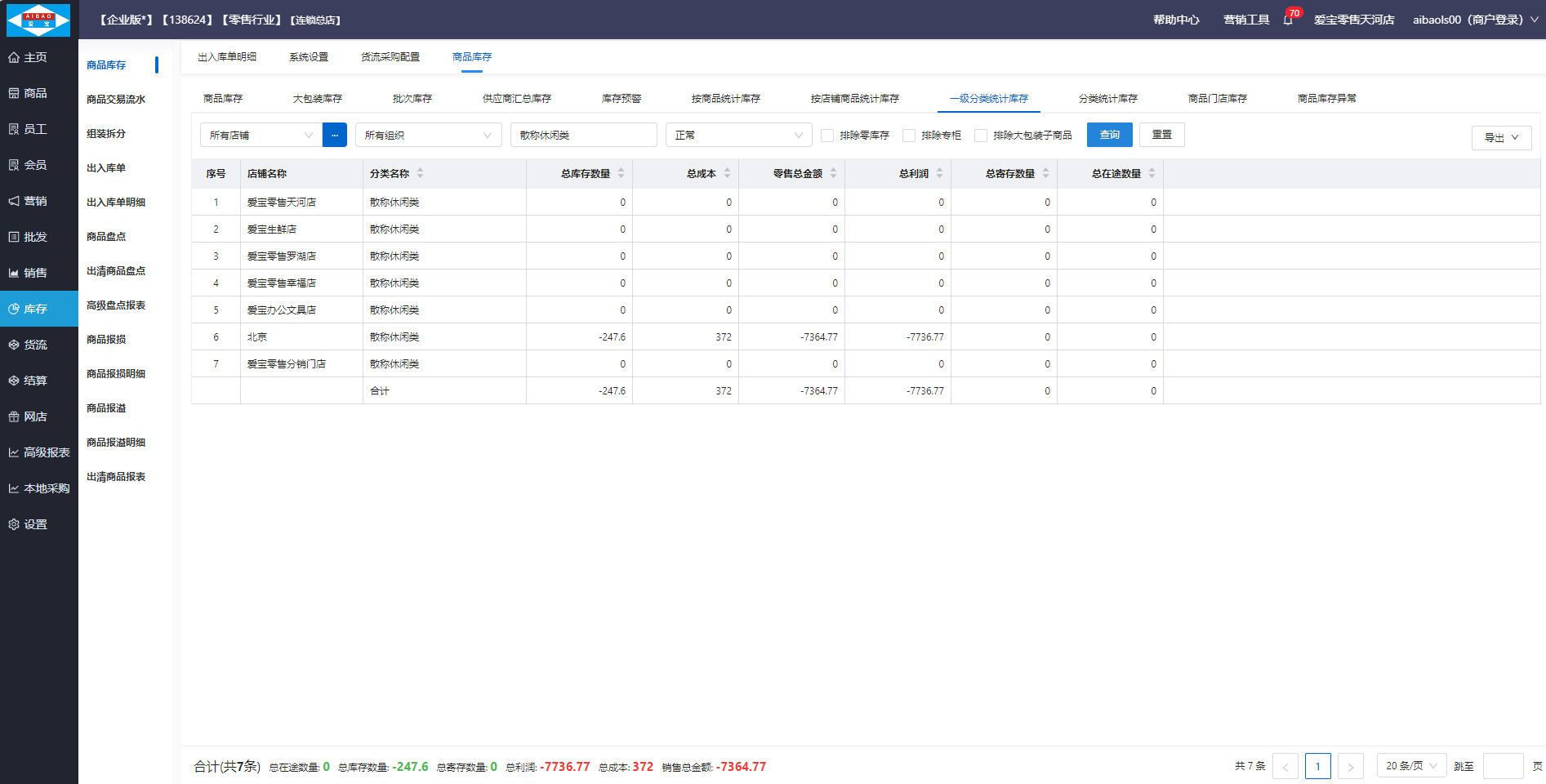The width and height of the screenshot is (1546, 784).
Task: Sort by 总寄存数量 column arrows
Action: click(x=1045, y=173)
